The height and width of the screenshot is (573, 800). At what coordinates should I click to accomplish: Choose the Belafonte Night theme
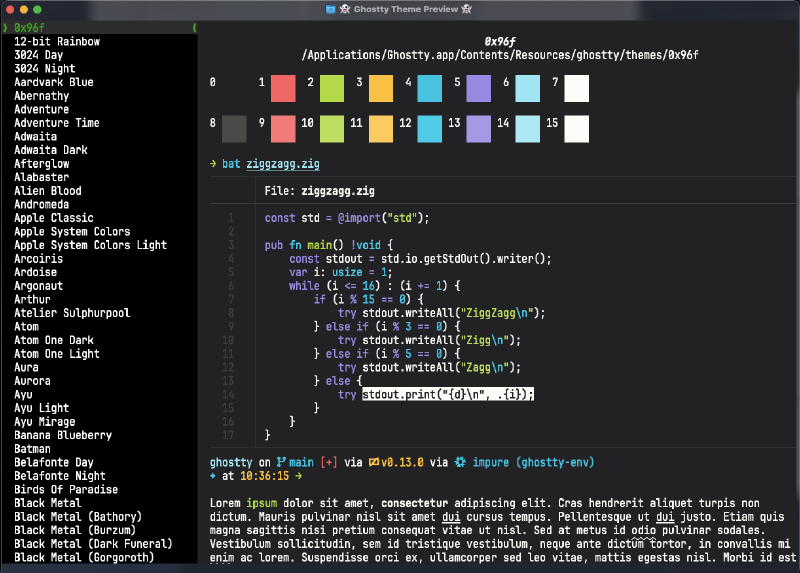coord(60,476)
